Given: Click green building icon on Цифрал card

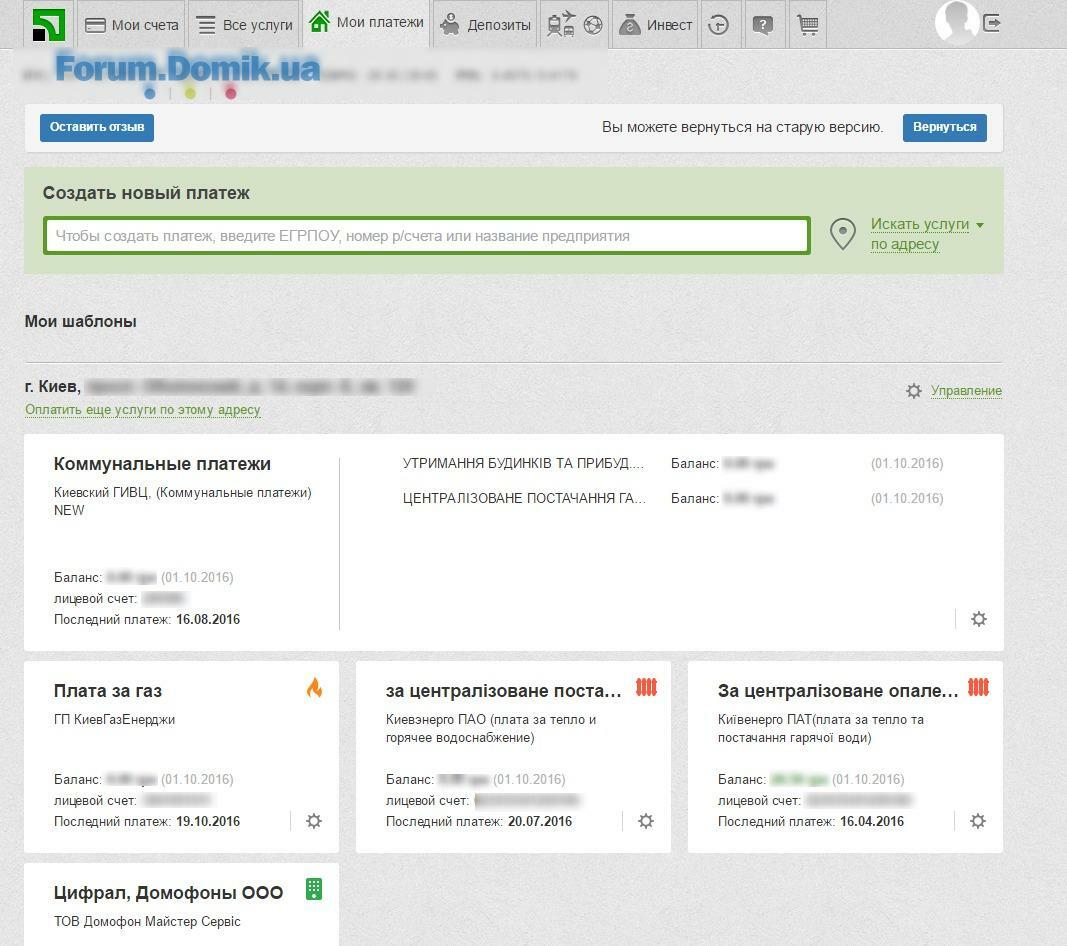Looking at the screenshot, I should point(314,889).
